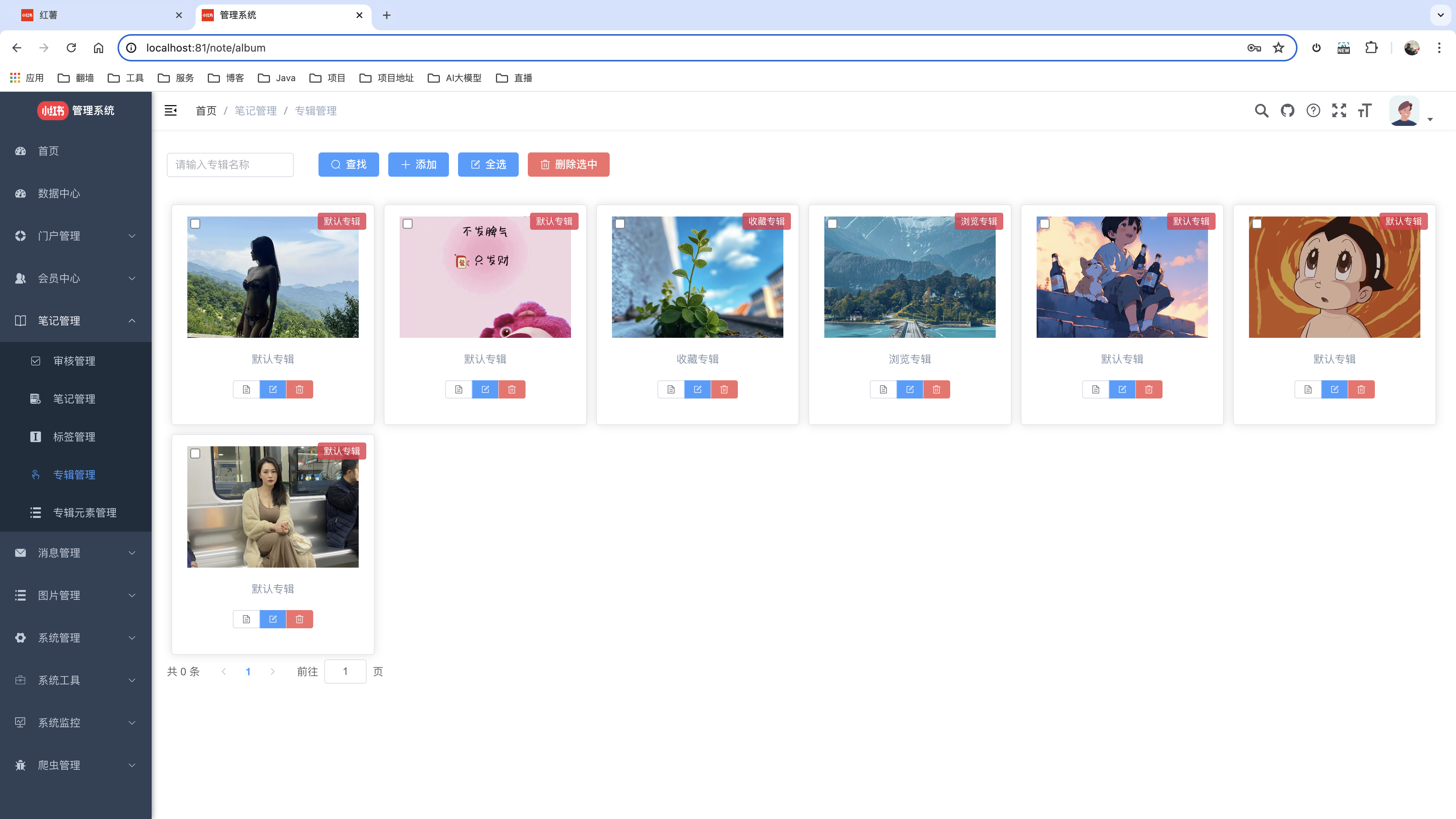1456x819 pixels.
Task: Toggle fullscreen with the expand icon
Action: [x=1338, y=111]
